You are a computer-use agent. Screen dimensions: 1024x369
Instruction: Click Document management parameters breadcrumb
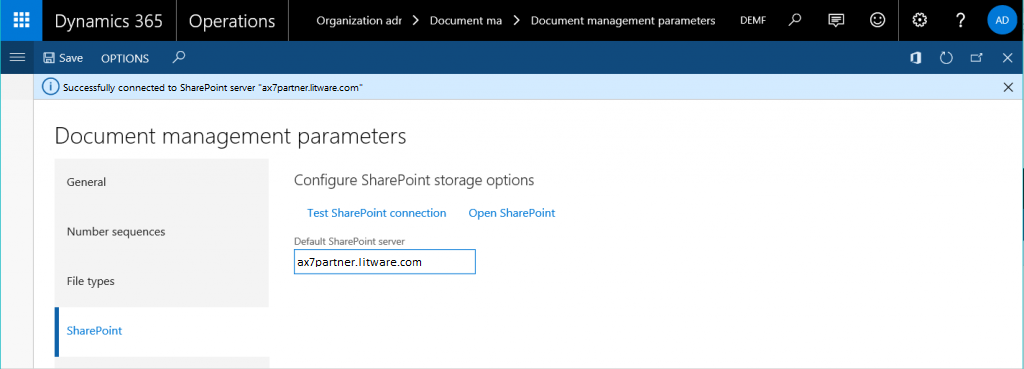pyautogui.click(x=623, y=20)
